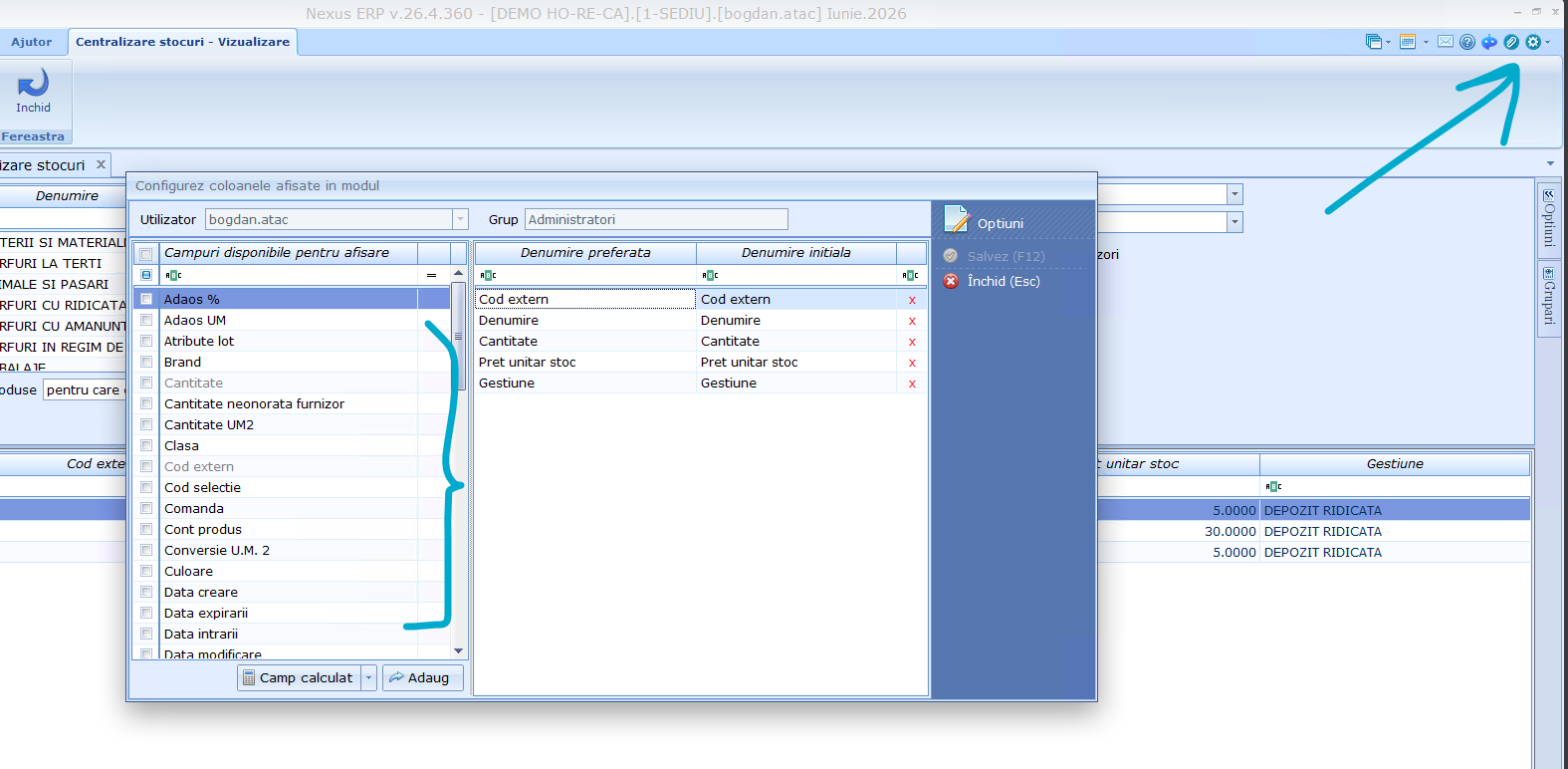The width and height of the screenshot is (1568, 769).
Task: Remove Cod extern column with red x
Action: click(912, 300)
